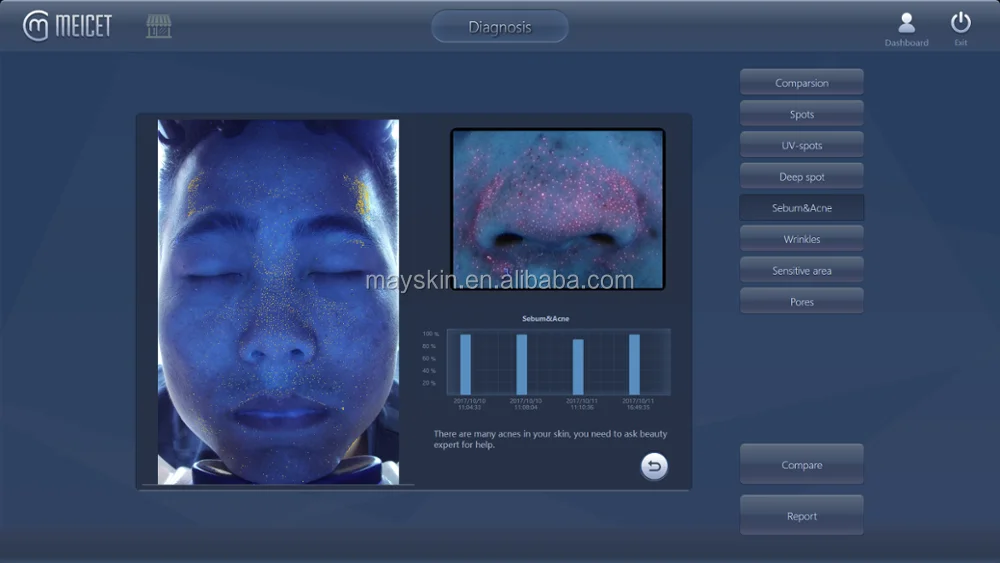The height and width of the screenshot is (563, 1000).
Task: Click the zoomed nose close-up image
Action: tap(558, 209)
